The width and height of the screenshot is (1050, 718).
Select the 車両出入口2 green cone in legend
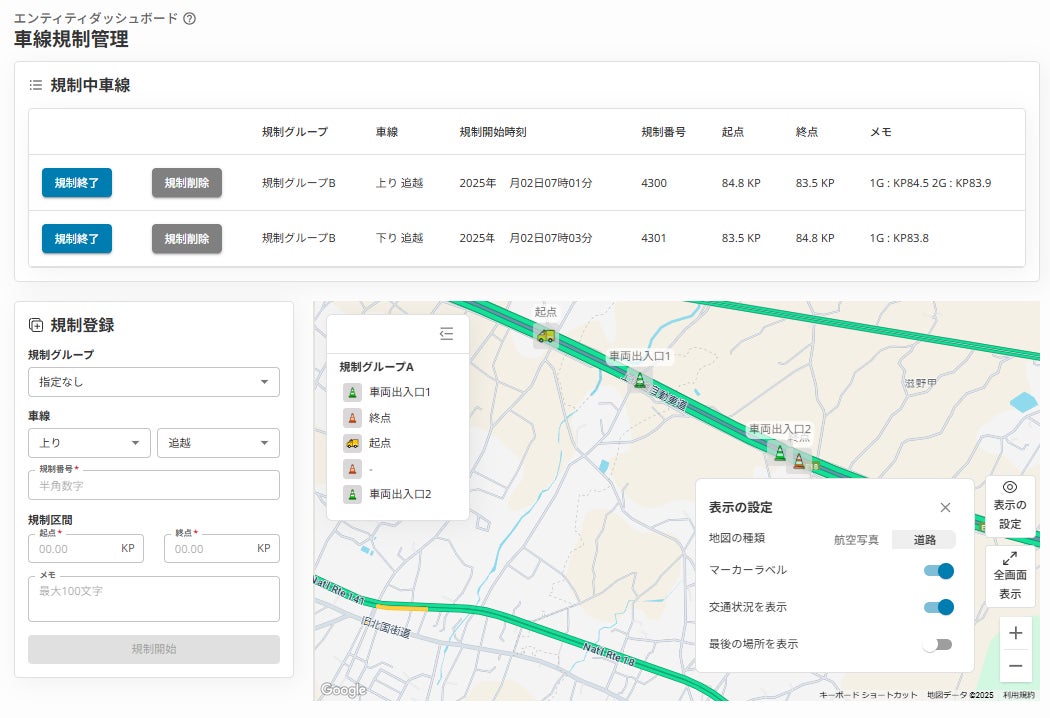(352, 494)
